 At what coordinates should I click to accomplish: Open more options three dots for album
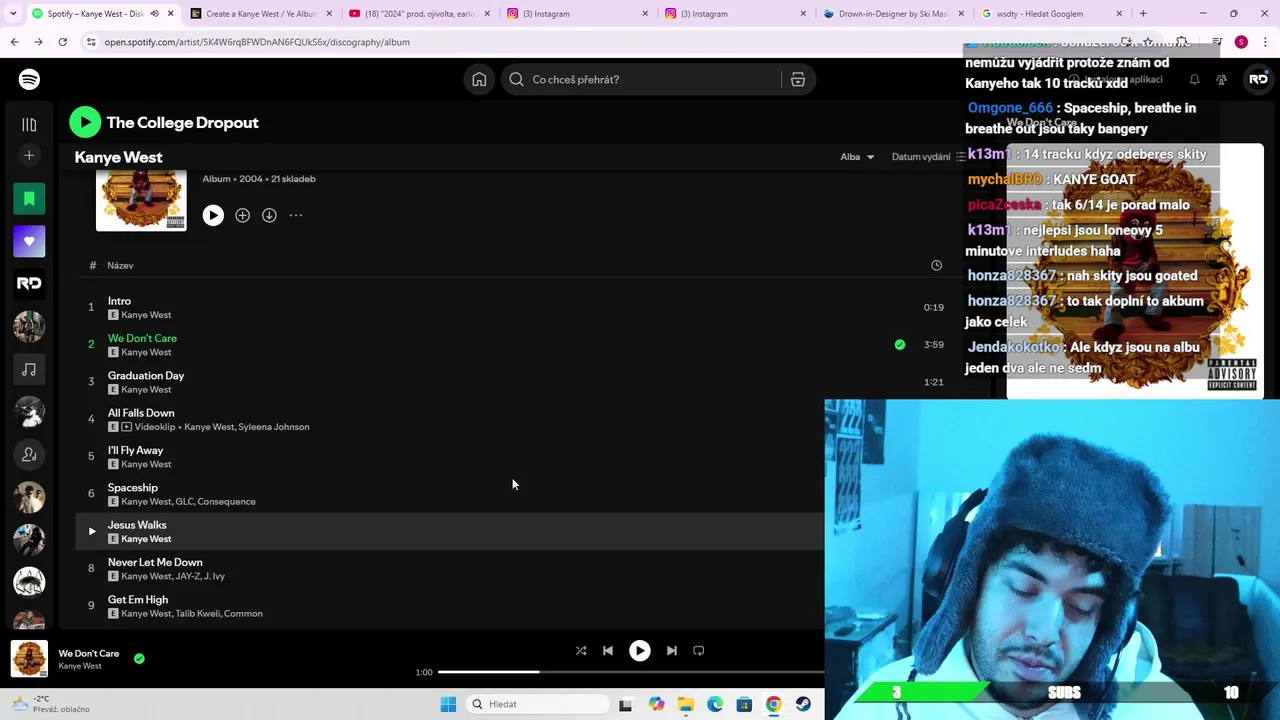click(296, 215)
